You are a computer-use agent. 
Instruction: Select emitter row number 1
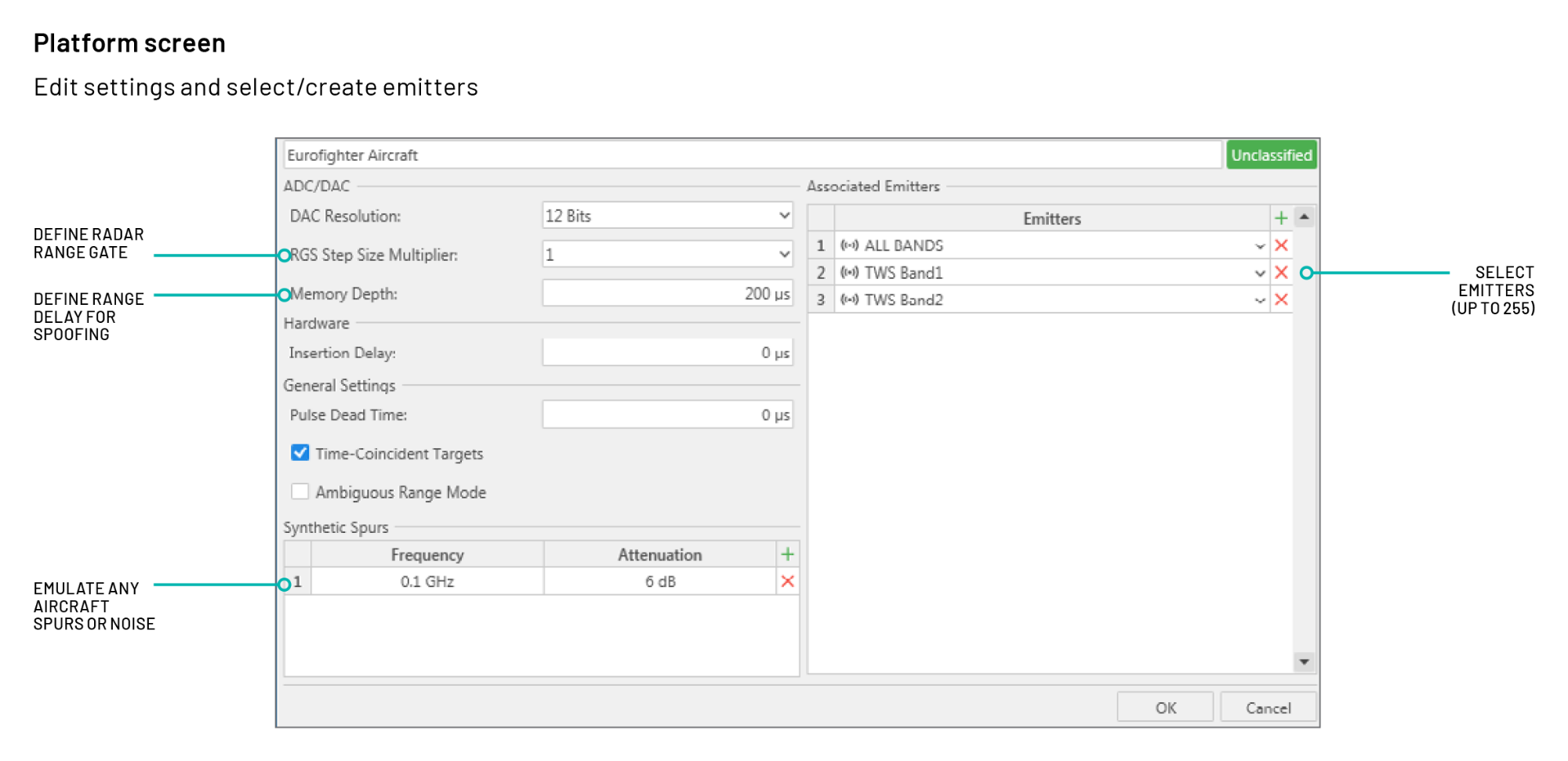tap(821, 245)
